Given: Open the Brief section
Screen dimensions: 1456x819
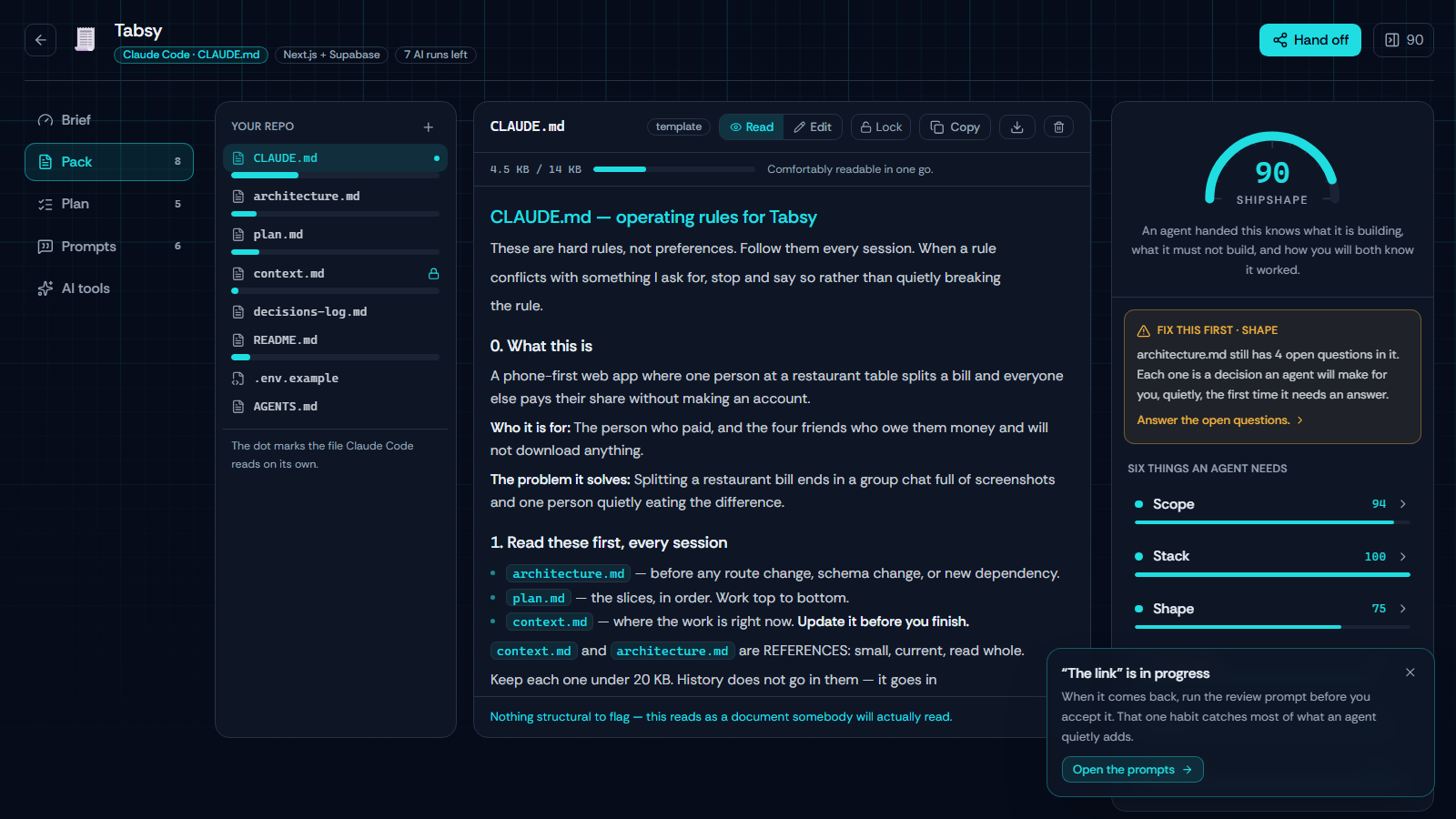Looking at the screenshot, I should point(109,120).
